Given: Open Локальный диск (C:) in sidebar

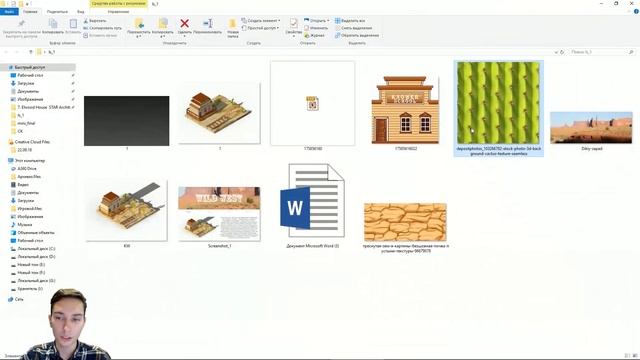Looking at the screenshot, I should click(36, 249).
